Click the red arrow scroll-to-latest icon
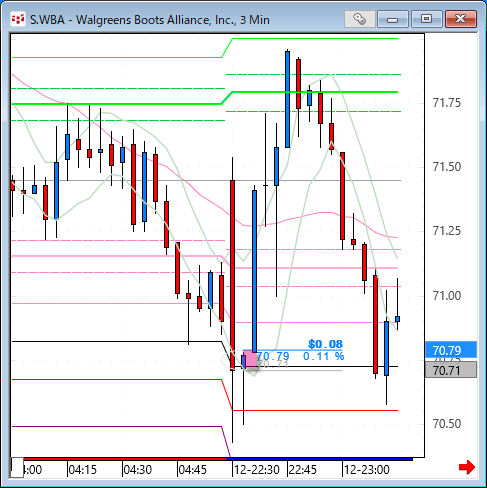This screenshot has width=487, height=488. tap(467, 467)
